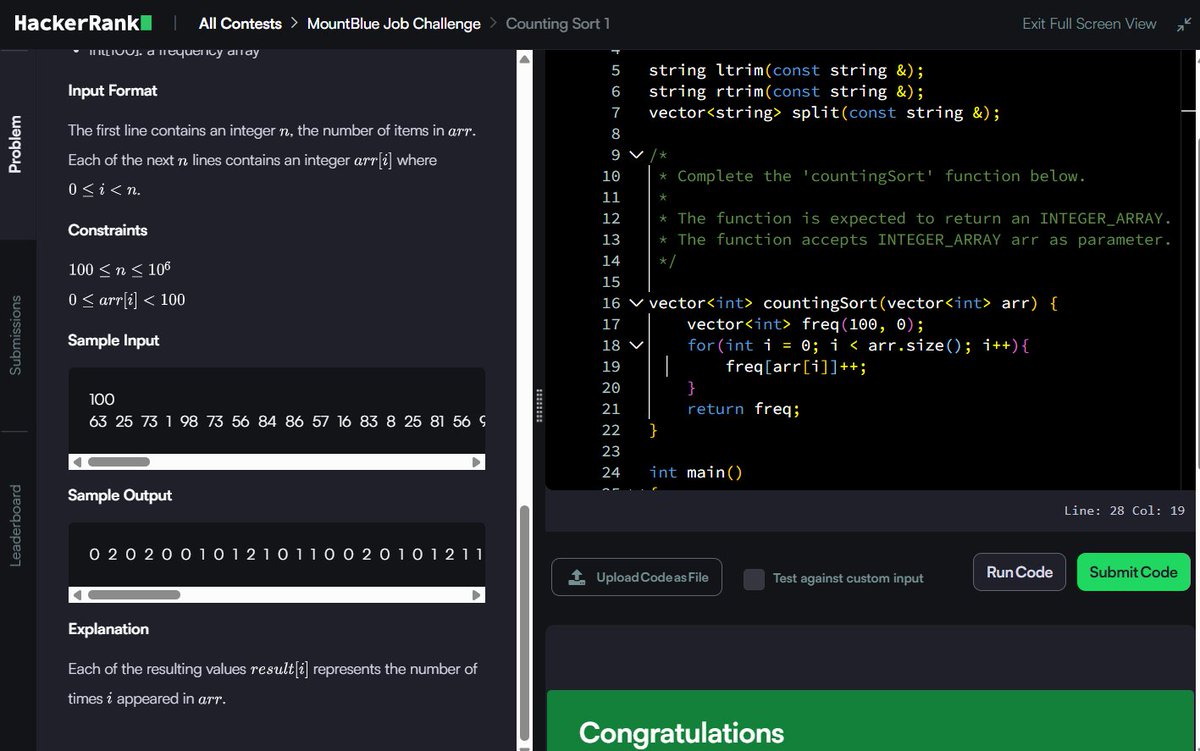The image size is (1200, 751).
Task: Click the Sample Input scroll right arrow
Action: coord(477,462)
